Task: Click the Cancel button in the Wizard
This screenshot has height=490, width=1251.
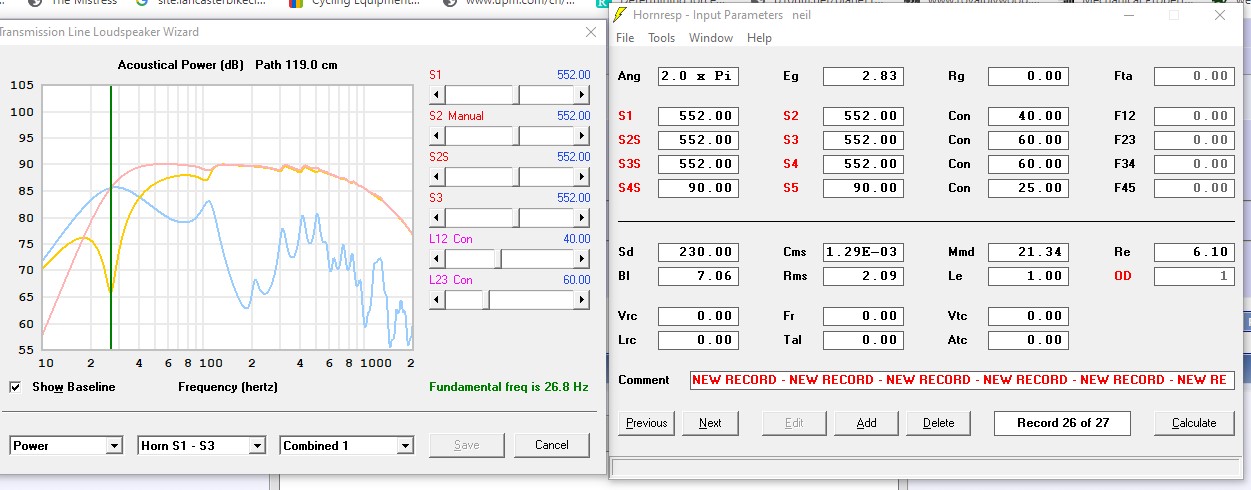Action: (551, 445)
